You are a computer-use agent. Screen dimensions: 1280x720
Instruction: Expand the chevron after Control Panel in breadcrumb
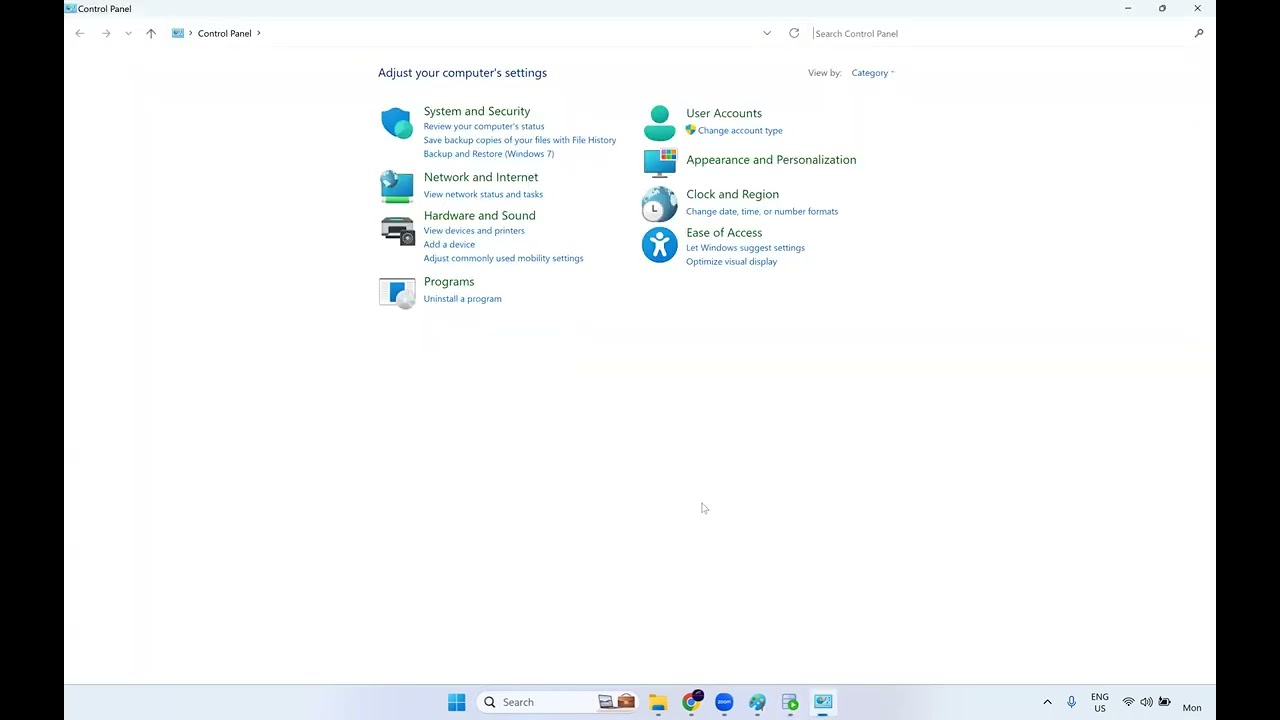click(258, 33)
